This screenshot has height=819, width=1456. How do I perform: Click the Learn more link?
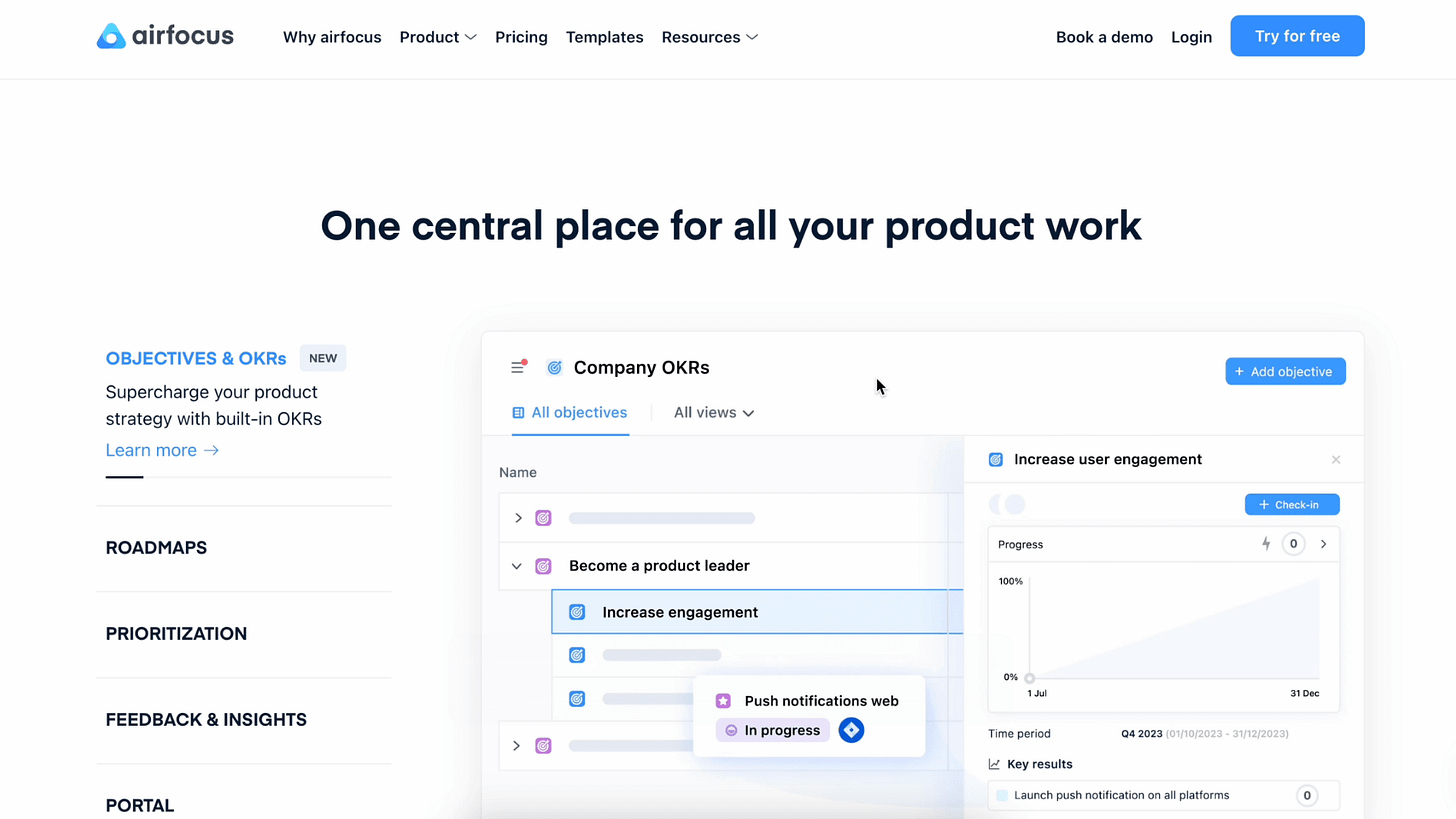pyautogui.click(x=162, y=450)
